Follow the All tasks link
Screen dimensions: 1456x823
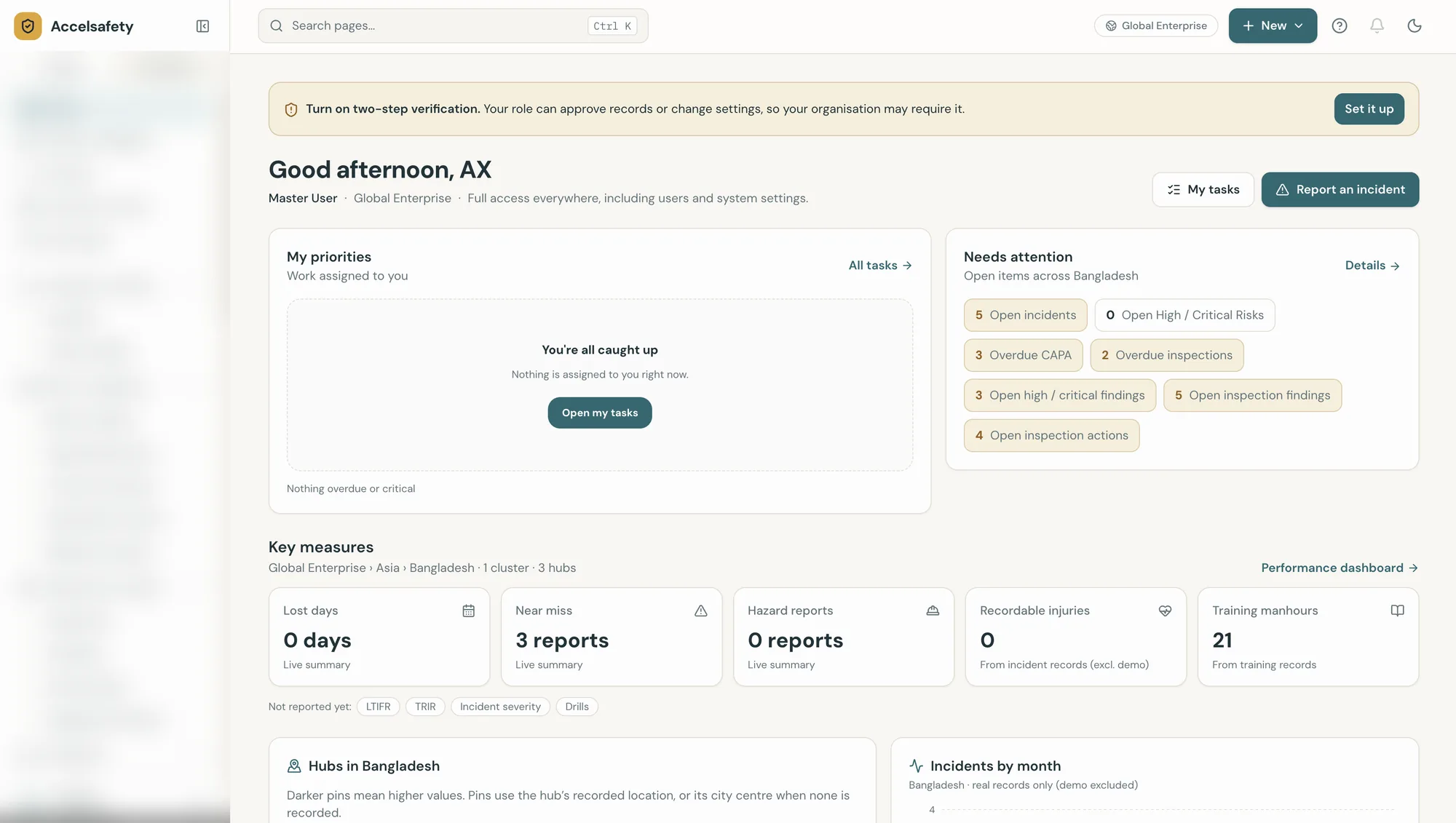[880, 266]
